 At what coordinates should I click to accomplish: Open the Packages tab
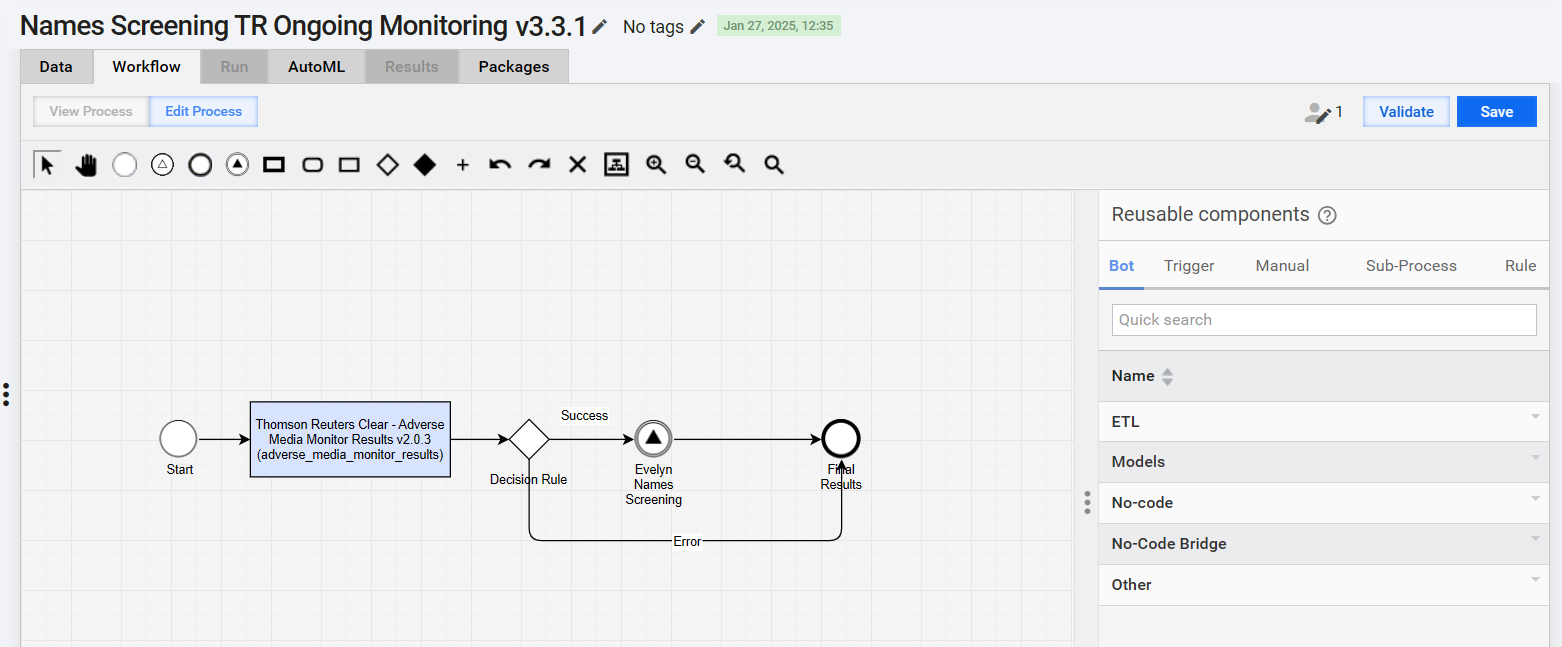coord(514,67)
